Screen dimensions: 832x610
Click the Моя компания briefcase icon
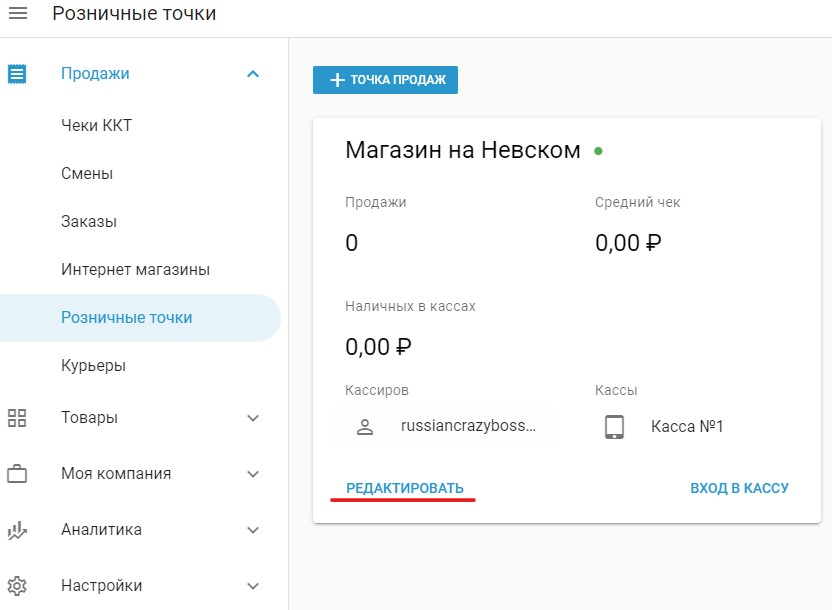click(17, 474)
